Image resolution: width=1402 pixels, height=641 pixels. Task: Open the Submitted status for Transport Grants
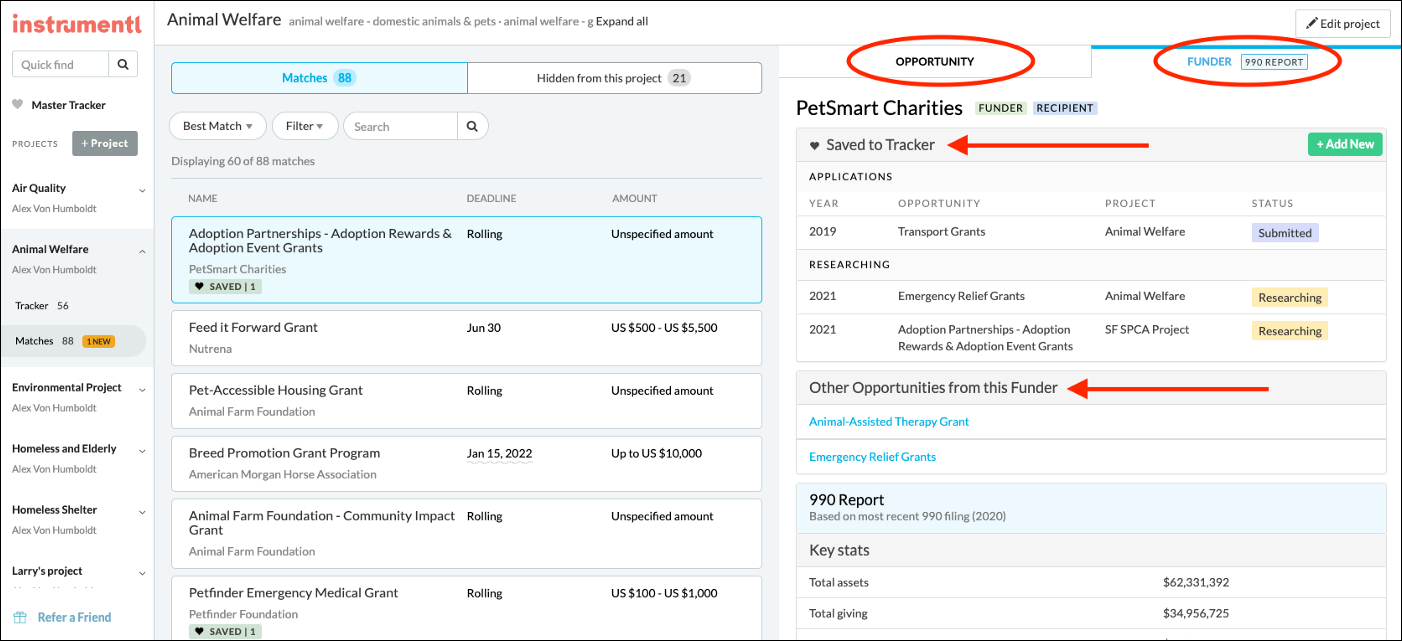(x=1285, y=233)
